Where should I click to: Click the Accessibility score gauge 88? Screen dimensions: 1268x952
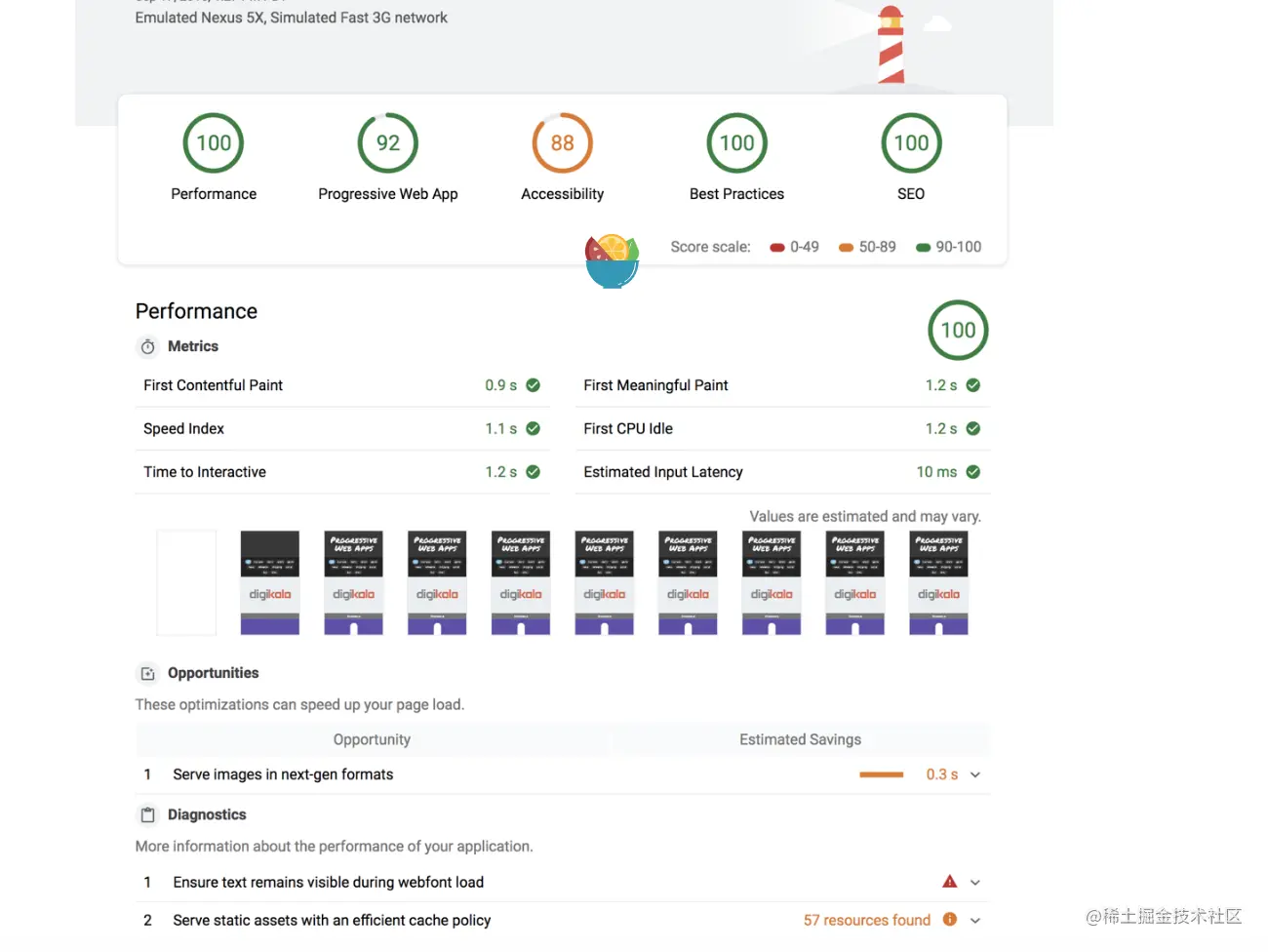pos(563,143)
